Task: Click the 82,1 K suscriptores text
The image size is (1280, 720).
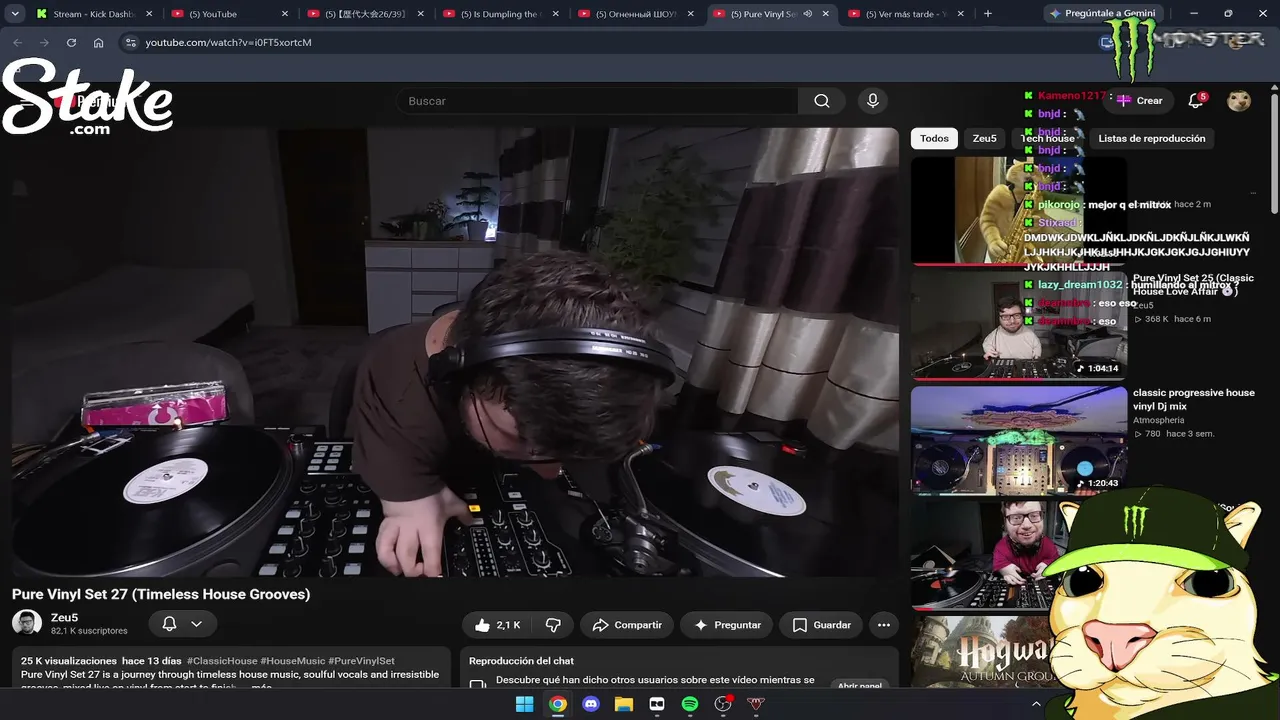Action: click(x=89, y=631)
